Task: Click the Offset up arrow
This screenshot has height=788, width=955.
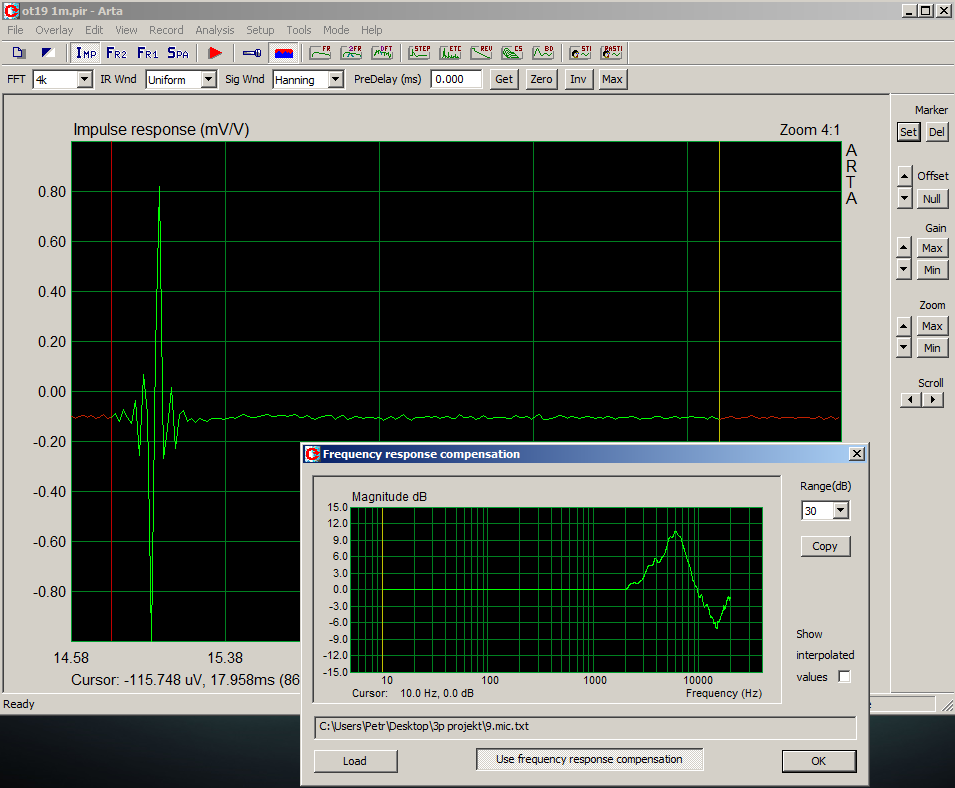Action: (x=904, y=176)
